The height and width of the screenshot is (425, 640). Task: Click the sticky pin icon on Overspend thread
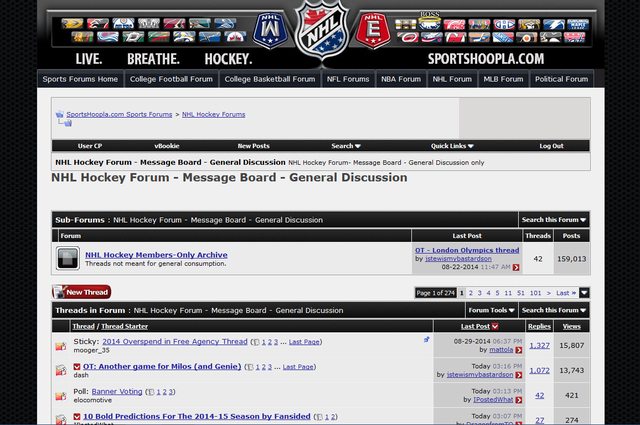point(427,339)
